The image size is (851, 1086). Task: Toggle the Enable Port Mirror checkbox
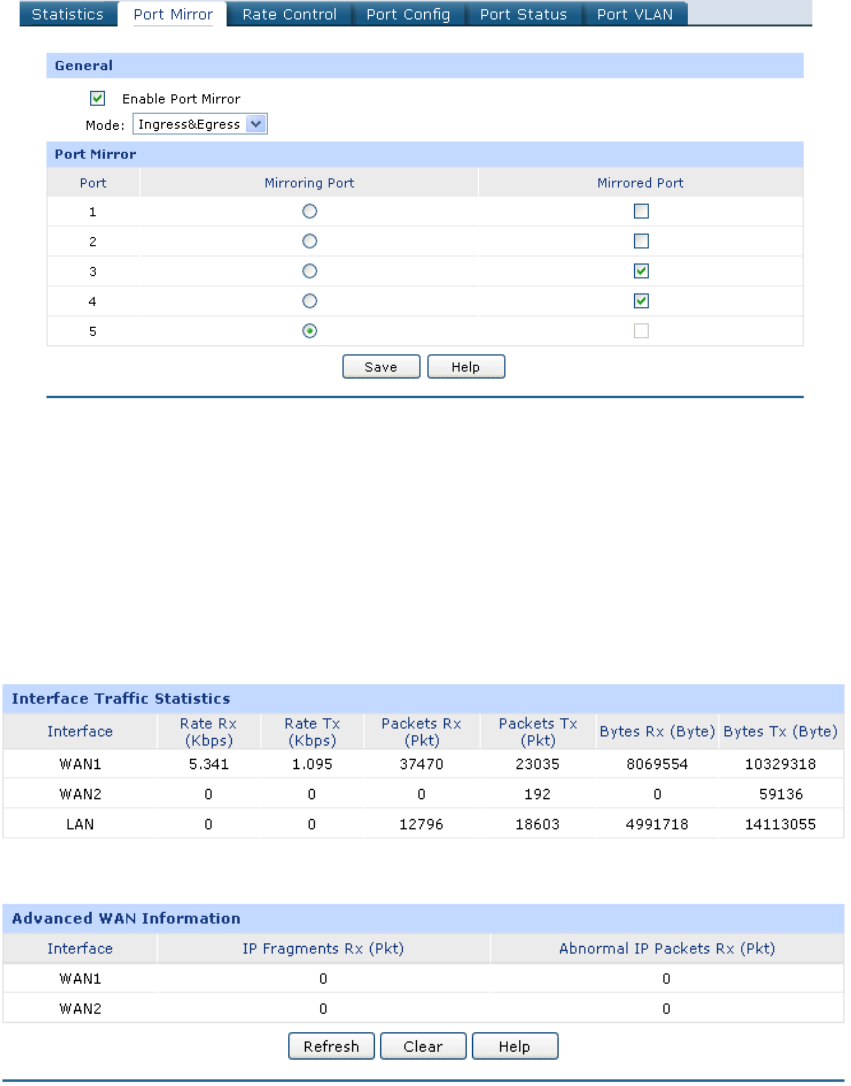[98, 98]
